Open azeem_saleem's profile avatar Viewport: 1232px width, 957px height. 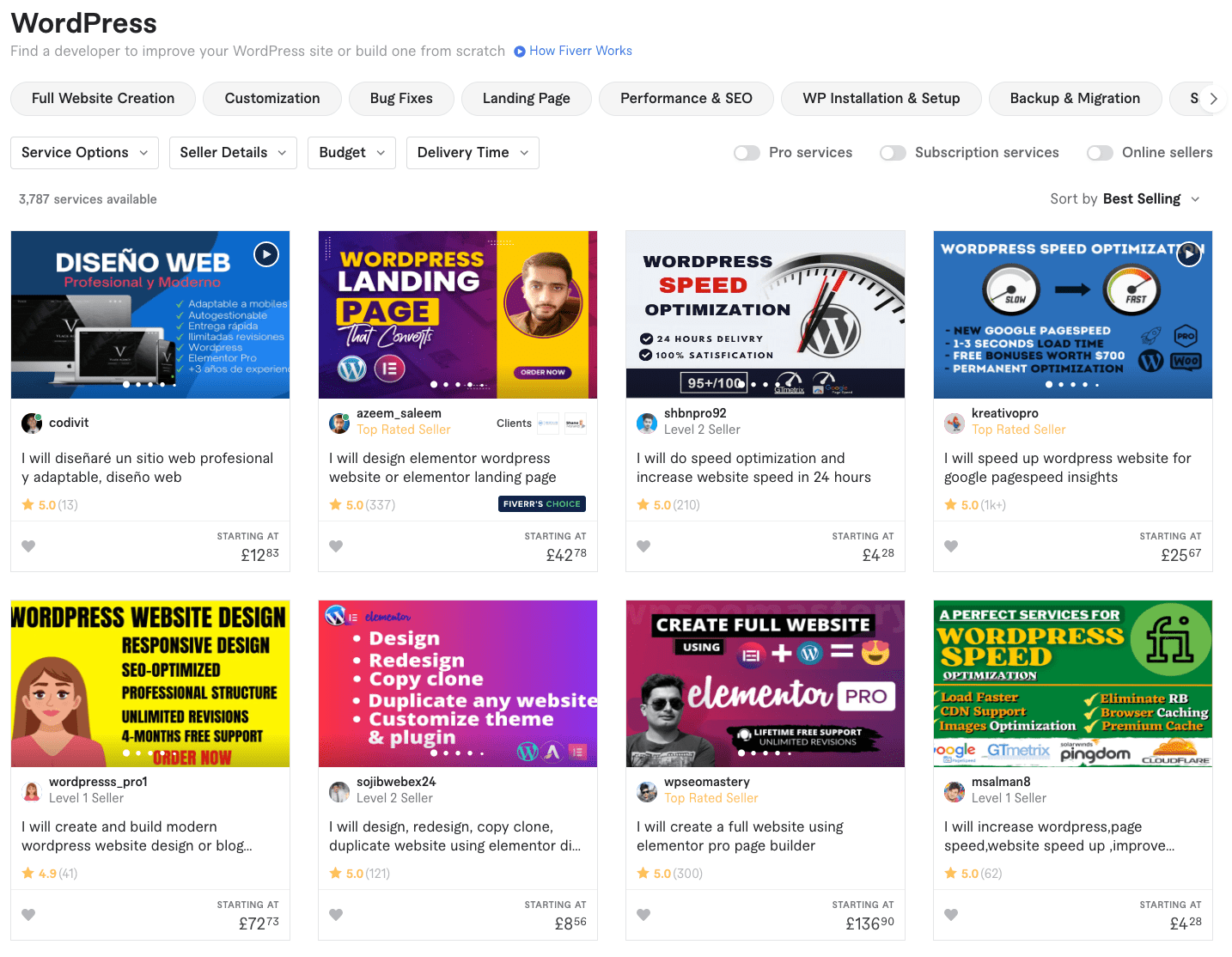point(339,423)
